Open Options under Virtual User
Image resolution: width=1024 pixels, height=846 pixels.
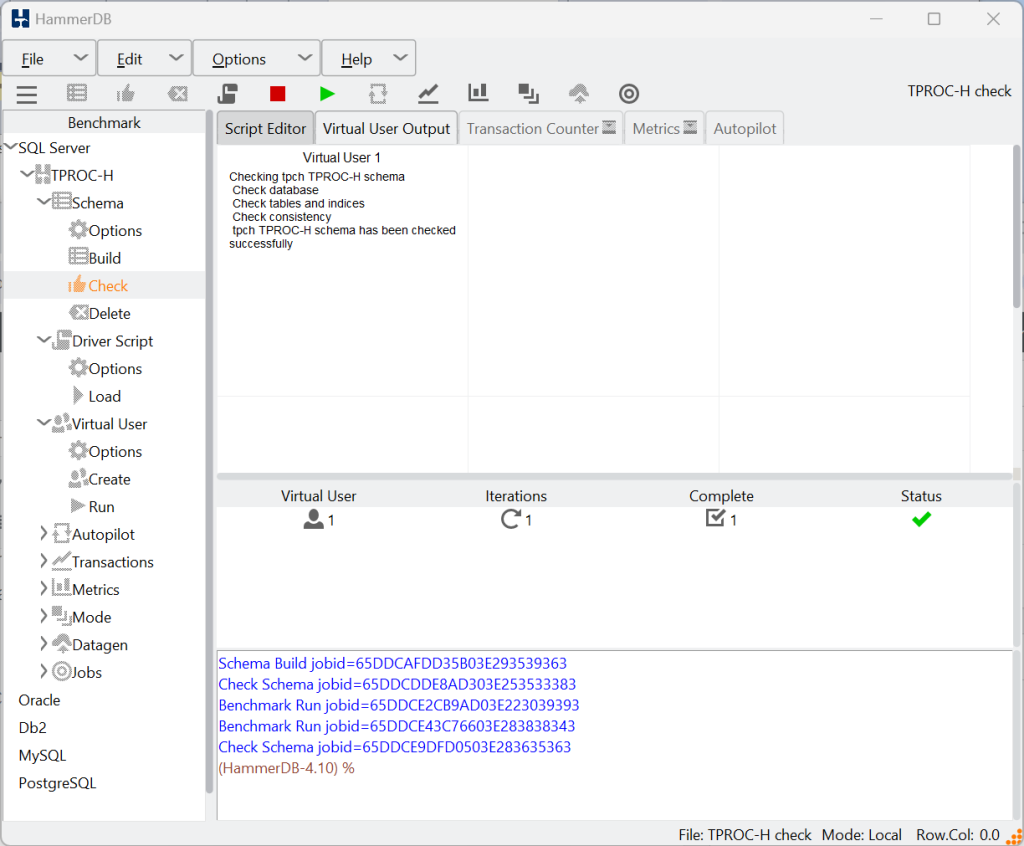click(x=105, y=451)
